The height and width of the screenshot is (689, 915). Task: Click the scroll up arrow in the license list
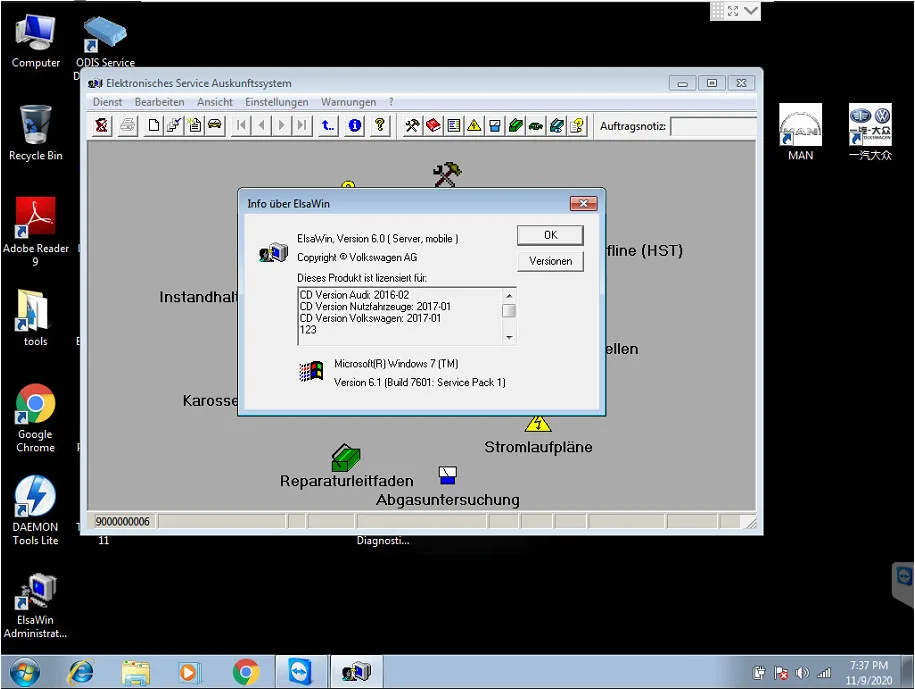[509, 296]
